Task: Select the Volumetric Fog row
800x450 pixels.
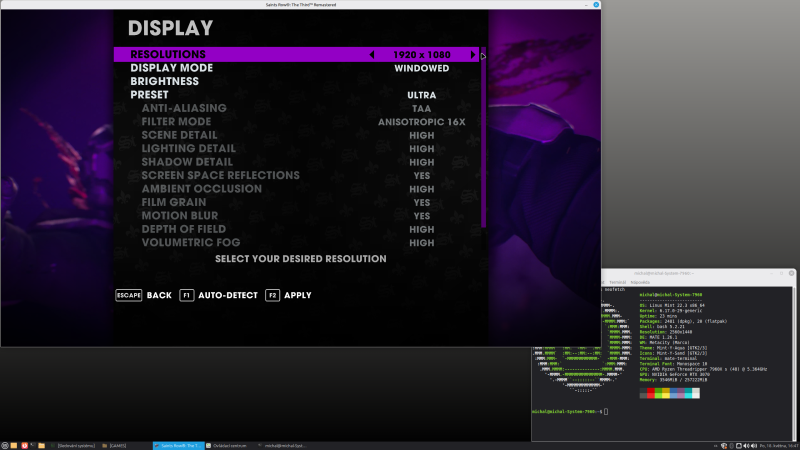Action: [x=296, y=242]
